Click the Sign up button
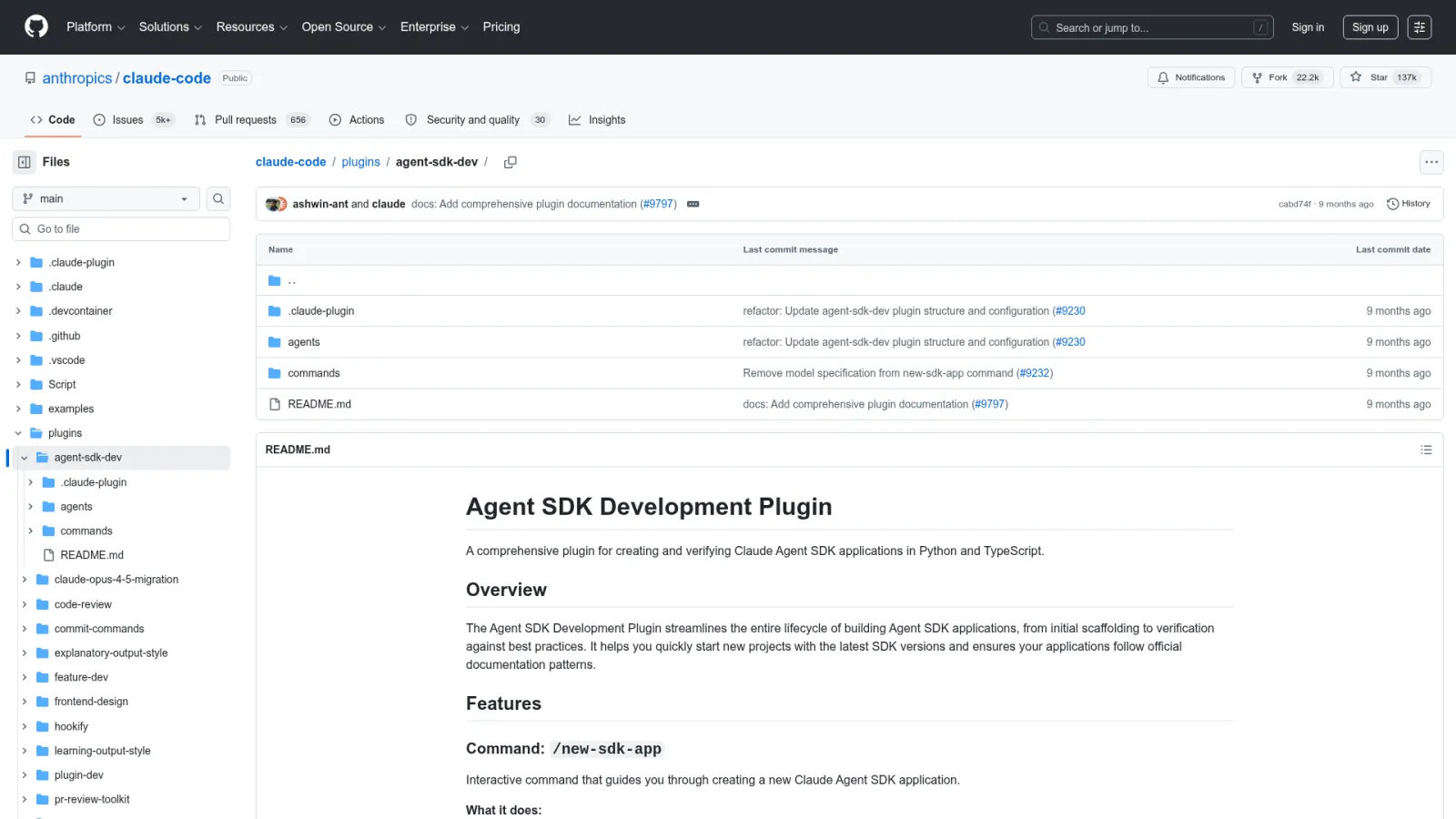The width and height of the screenshot is (1456, 819). 1370,27
